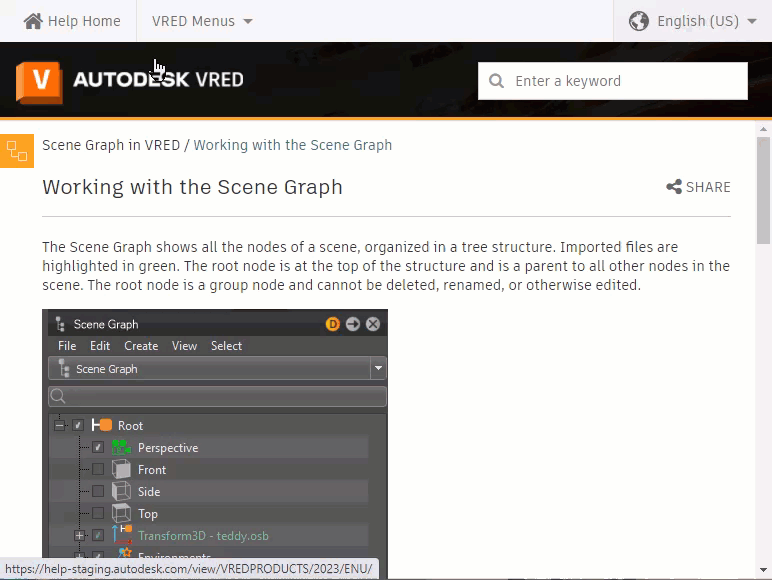Go to Help Home
This screenshot has height=580, width=772.
pyautogui.click(x=72, y=21)
